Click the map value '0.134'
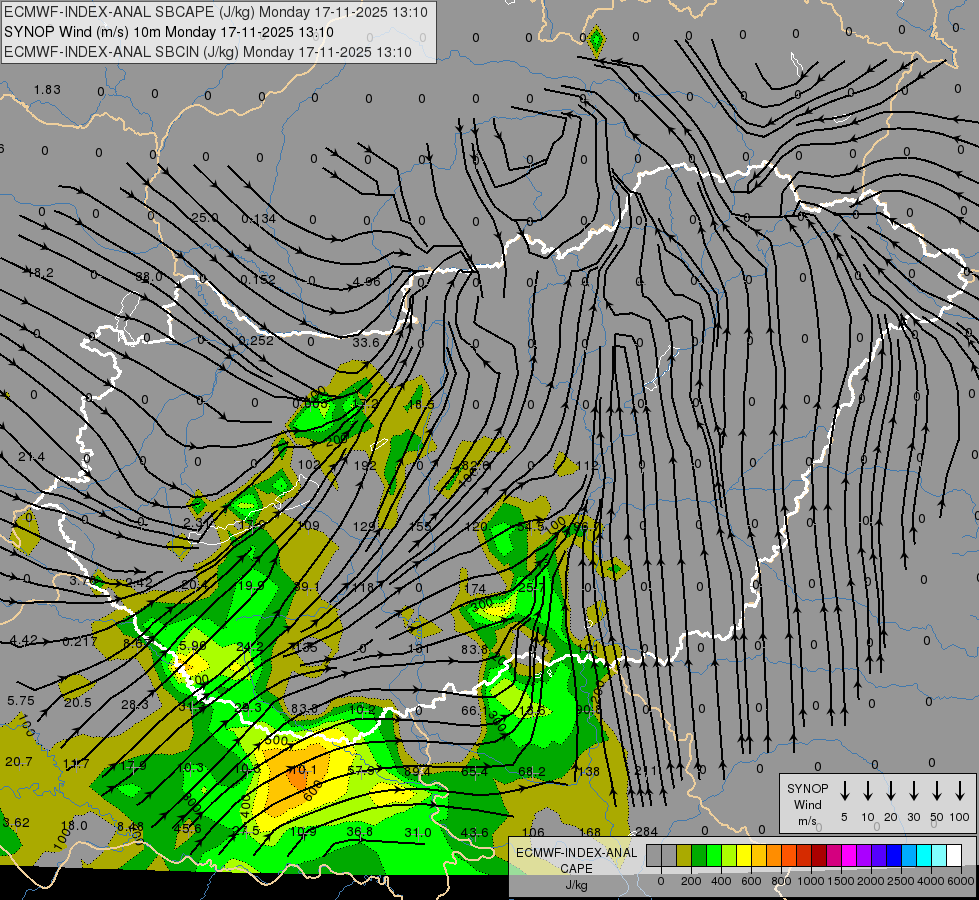Screen dimensions: 979x900 [258, 219]
